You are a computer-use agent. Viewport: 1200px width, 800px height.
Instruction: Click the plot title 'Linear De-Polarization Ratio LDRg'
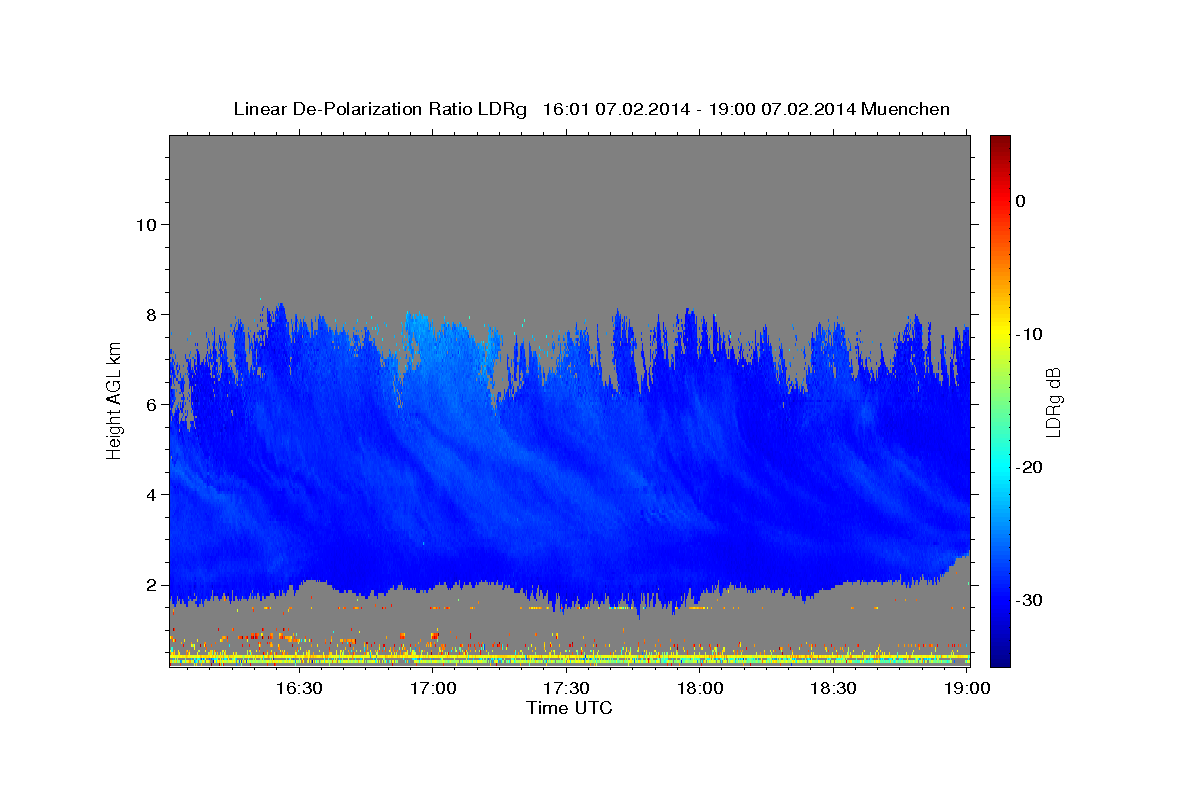380,109
